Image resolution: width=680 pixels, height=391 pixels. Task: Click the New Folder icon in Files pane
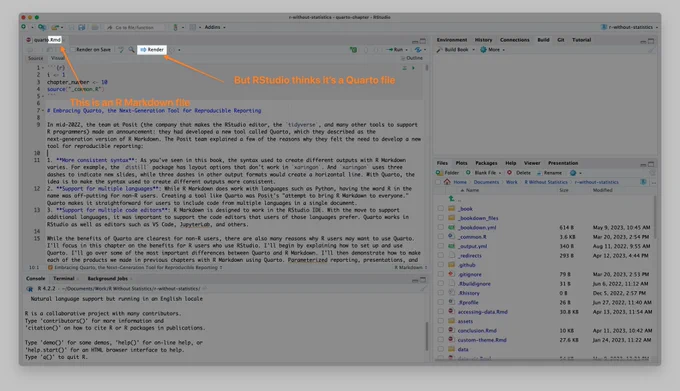439,173
